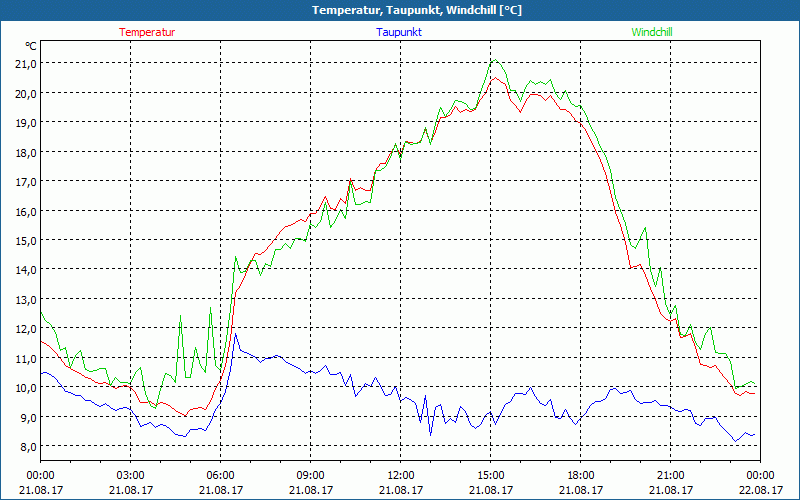Select the 21,0 y-axis value
800x500 pixels.
pos(26,64)
